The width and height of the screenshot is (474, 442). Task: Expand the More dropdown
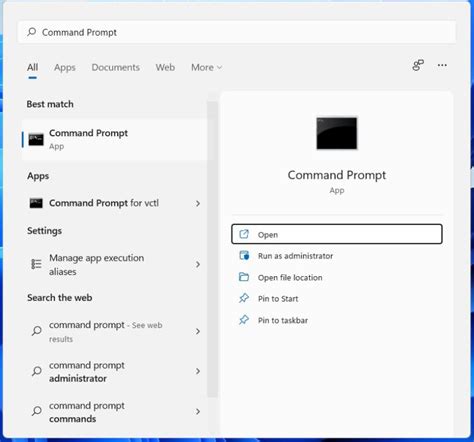tap(206, 67)
